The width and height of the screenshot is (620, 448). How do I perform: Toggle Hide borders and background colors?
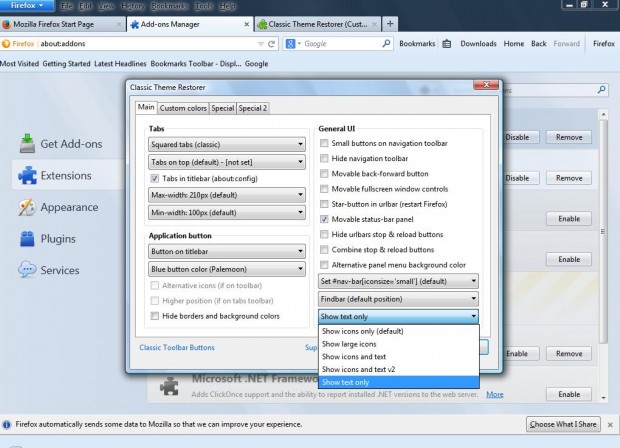click(x=155, y=316)
